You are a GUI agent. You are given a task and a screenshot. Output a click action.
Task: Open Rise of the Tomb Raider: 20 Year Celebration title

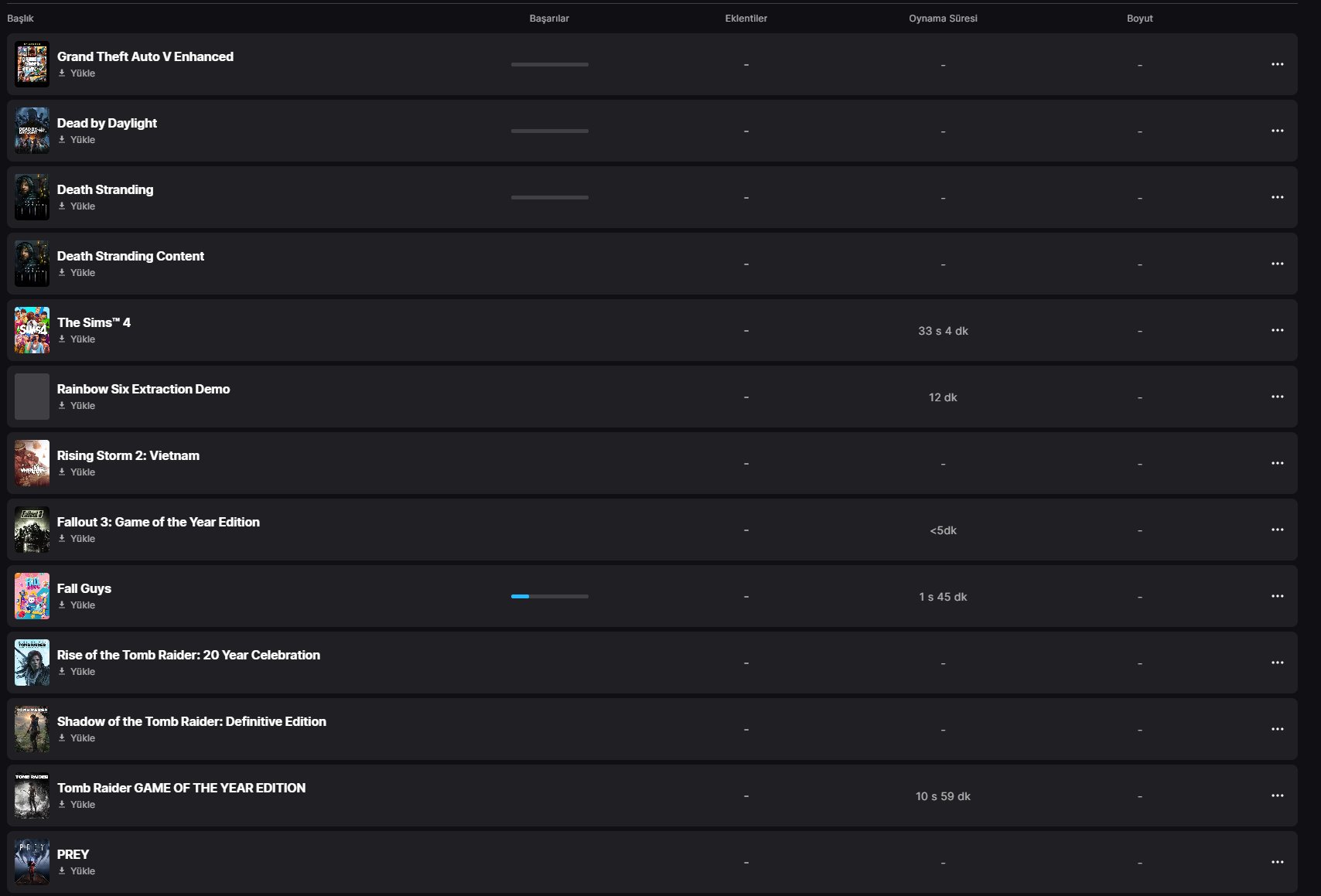188,655
